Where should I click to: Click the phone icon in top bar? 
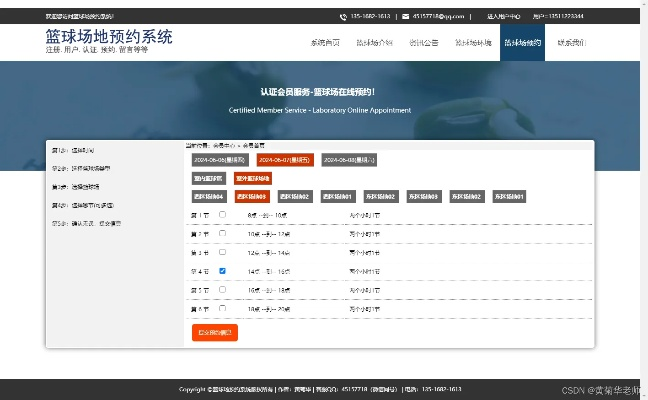pyautogui.click(x=343, y=17)
